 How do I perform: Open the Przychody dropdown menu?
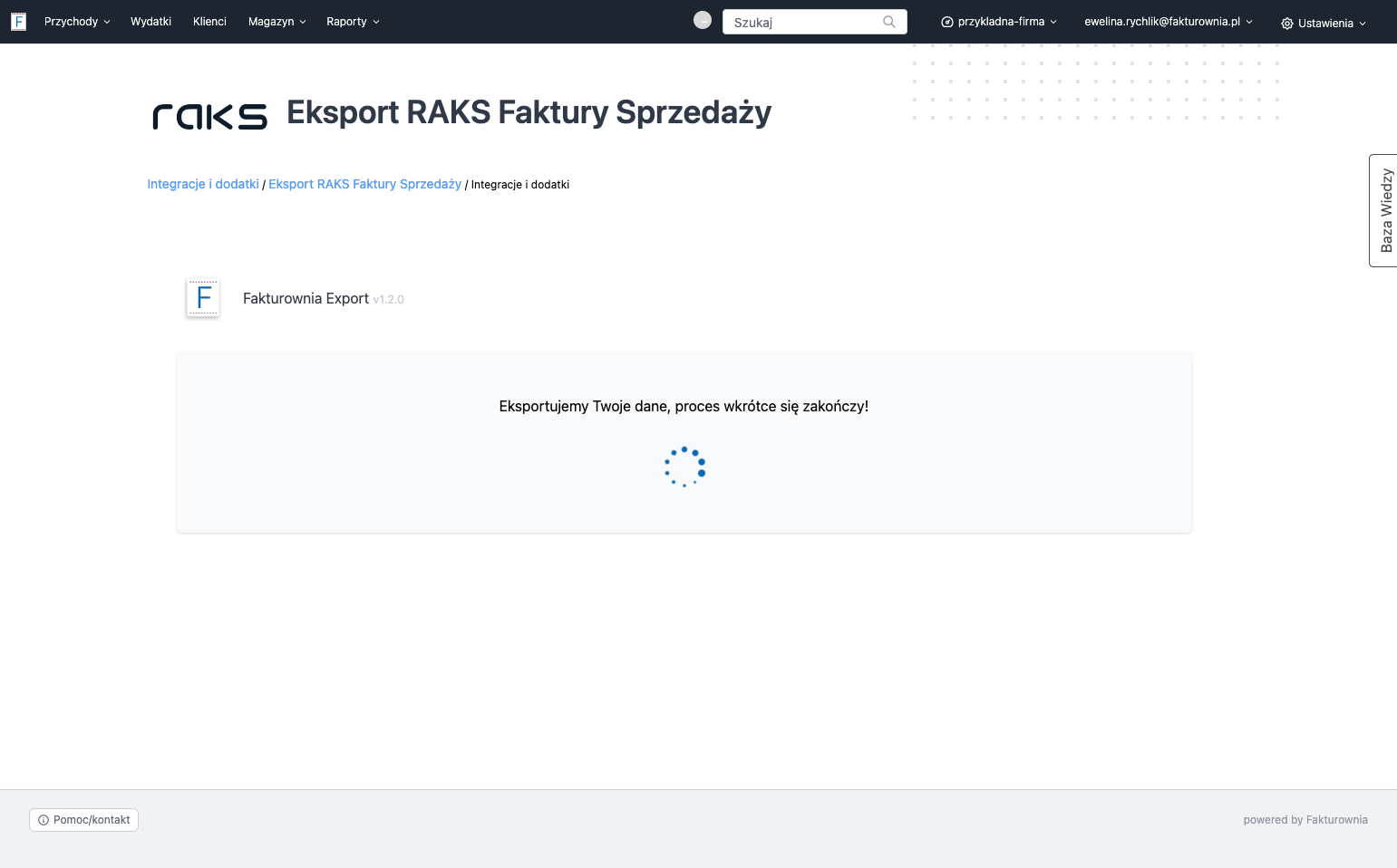coord(77,22)
